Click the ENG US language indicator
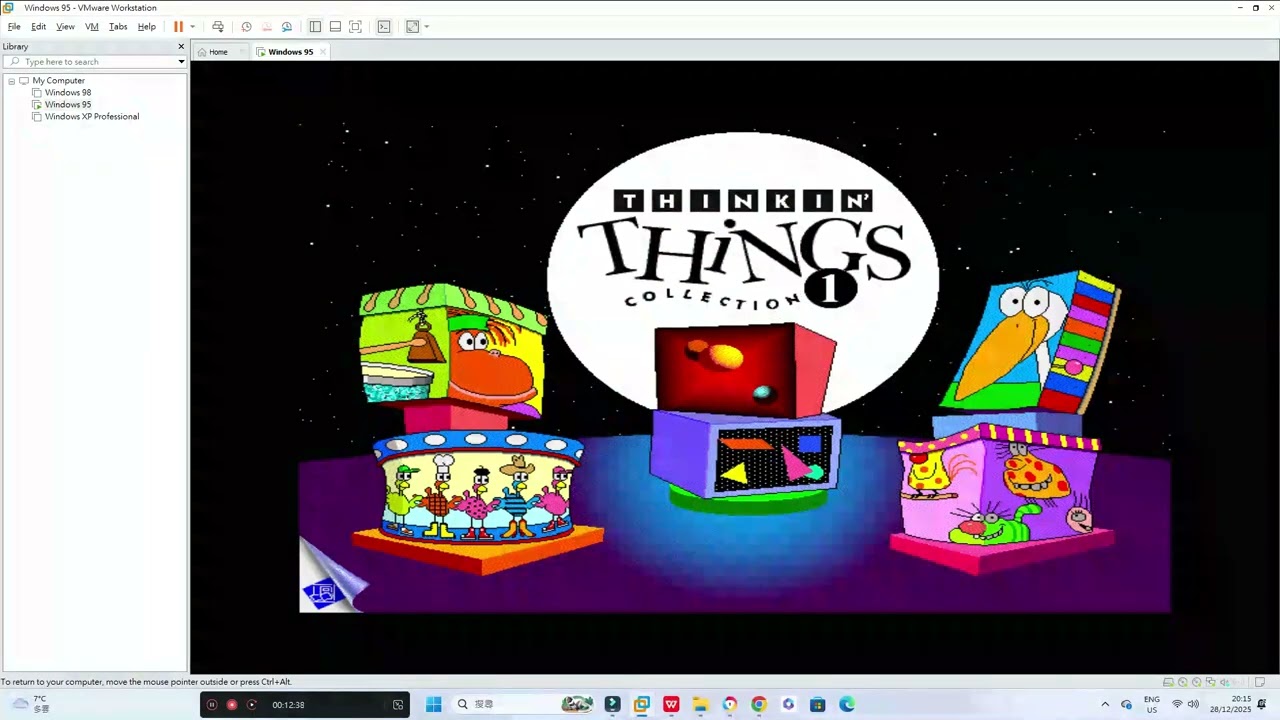1280x720 pixels. [1152, 704]
